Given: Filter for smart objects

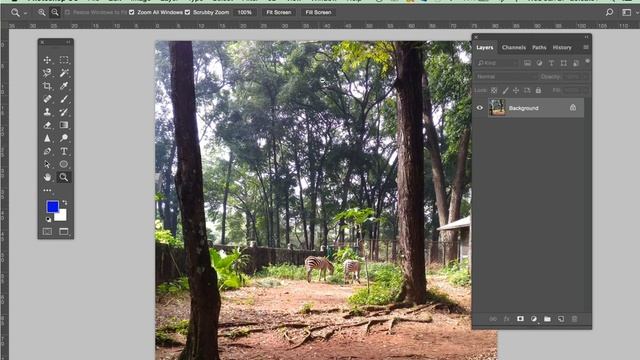Looking at the screenshot, I should click(x=576, y=63).
